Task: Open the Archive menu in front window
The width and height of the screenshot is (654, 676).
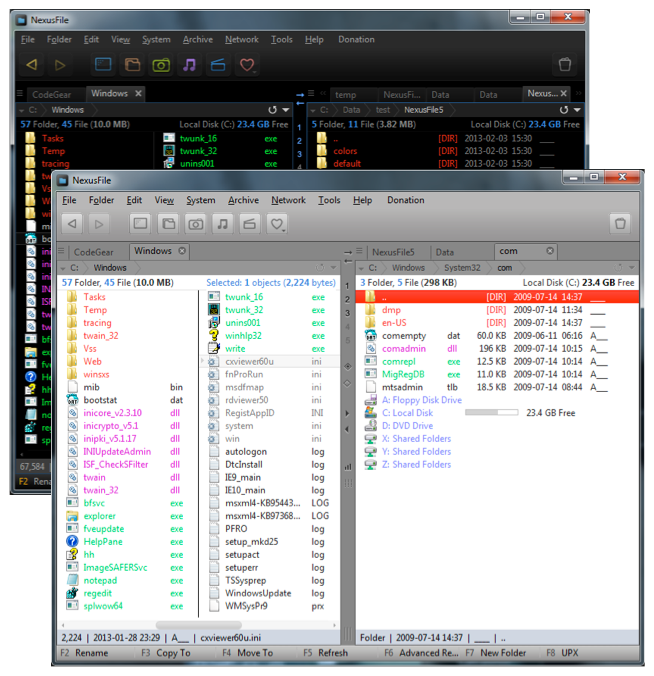Action: click(x=244, y=200)
